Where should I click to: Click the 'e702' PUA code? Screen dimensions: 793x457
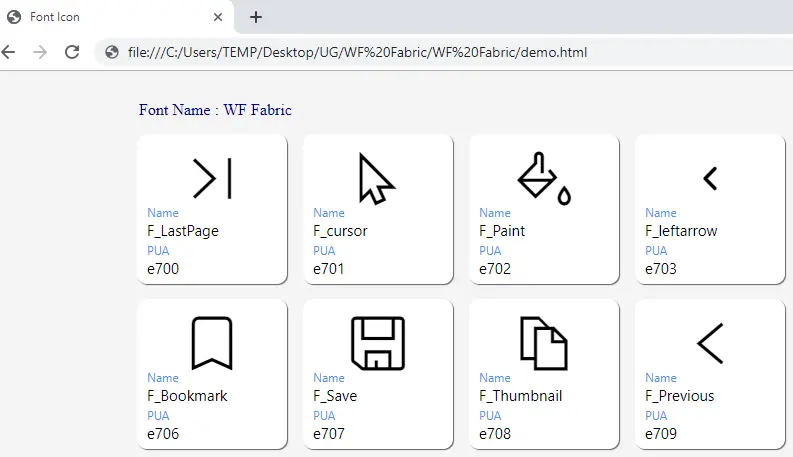coord(495,268)
